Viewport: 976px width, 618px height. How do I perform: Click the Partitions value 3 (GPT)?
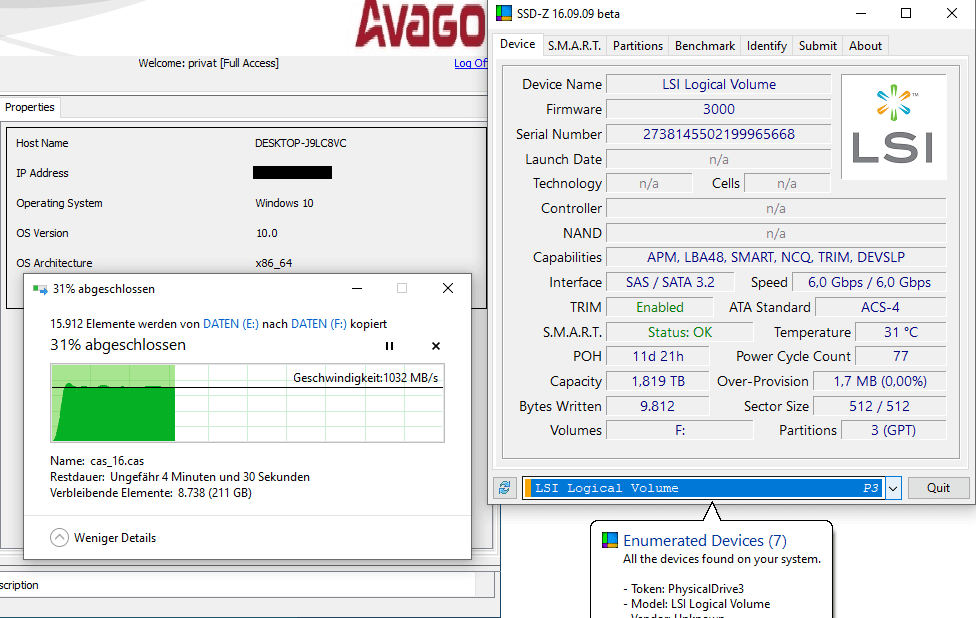point(893,431)
